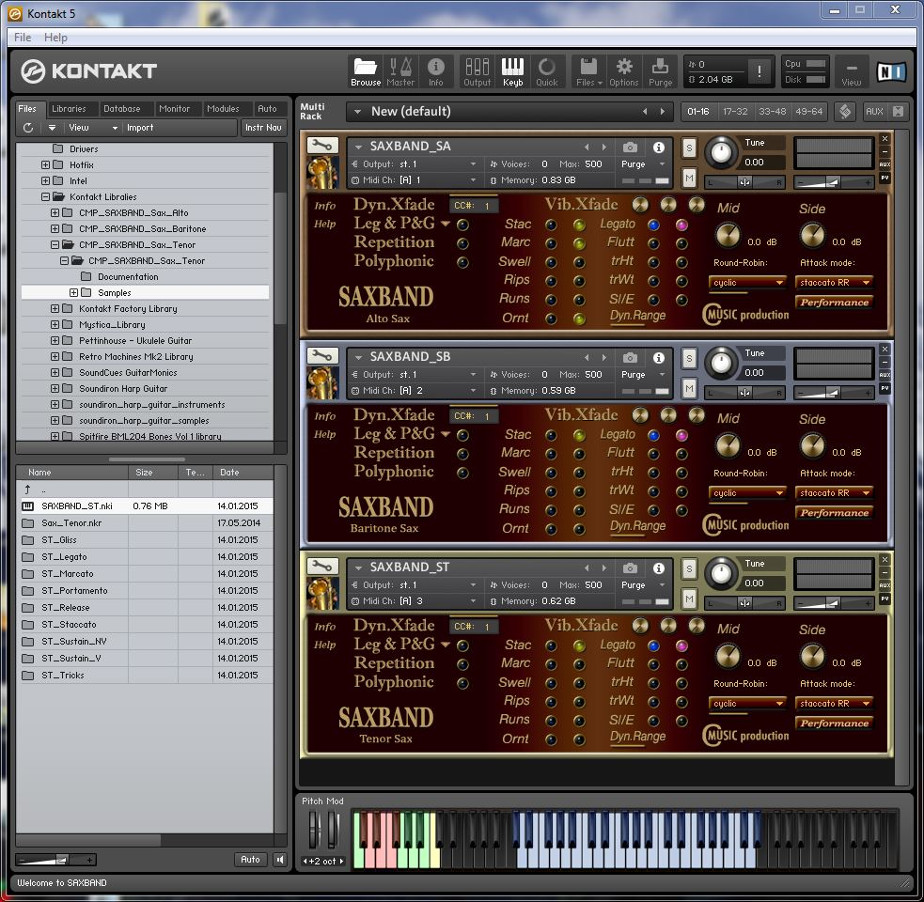Viewport: 924px width, 902px height.
Task: Mute the SAXBAND_SA instrument
Action: coord(689,177)
